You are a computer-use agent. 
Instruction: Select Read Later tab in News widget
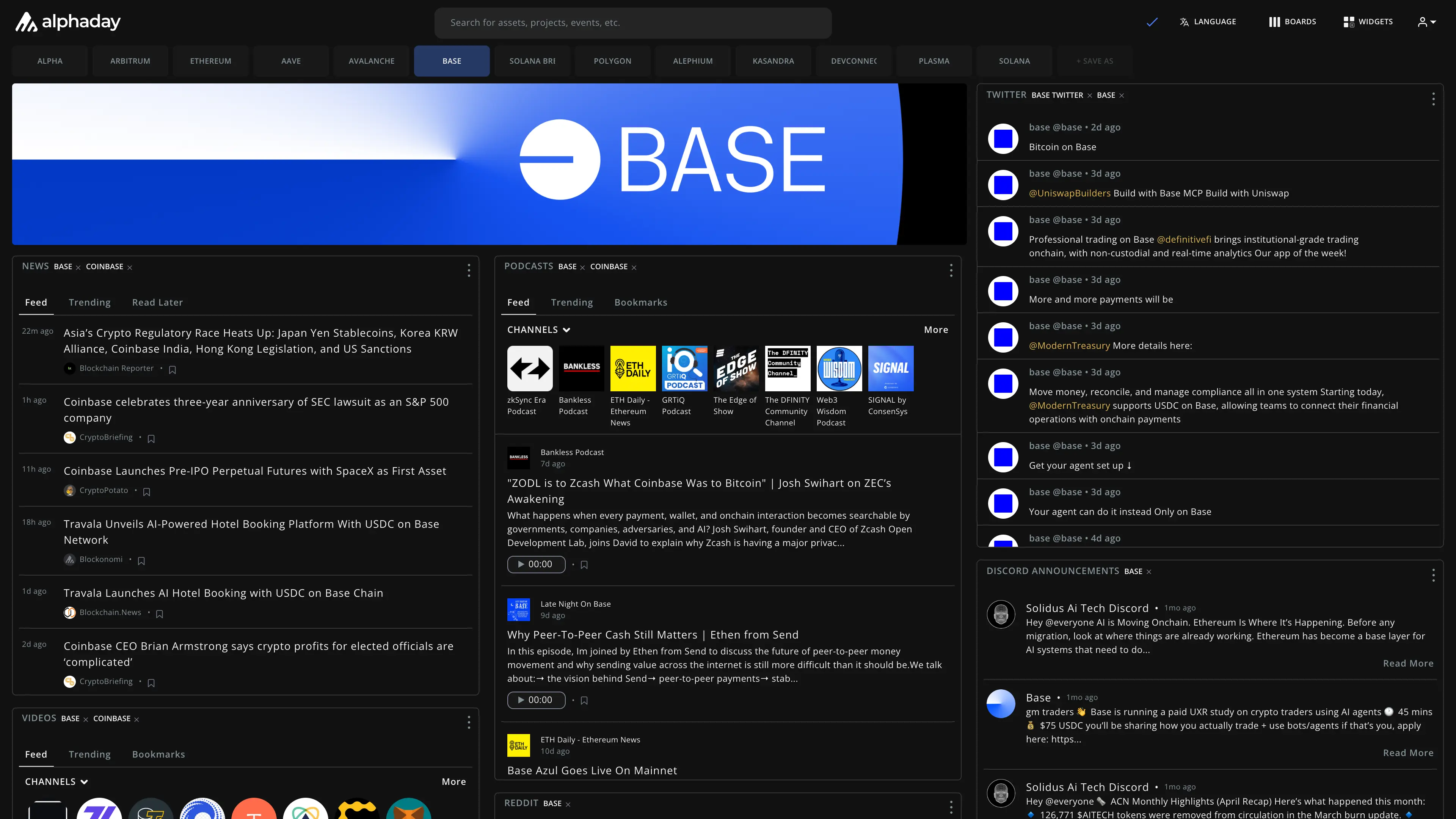click(x=157, y=303)
